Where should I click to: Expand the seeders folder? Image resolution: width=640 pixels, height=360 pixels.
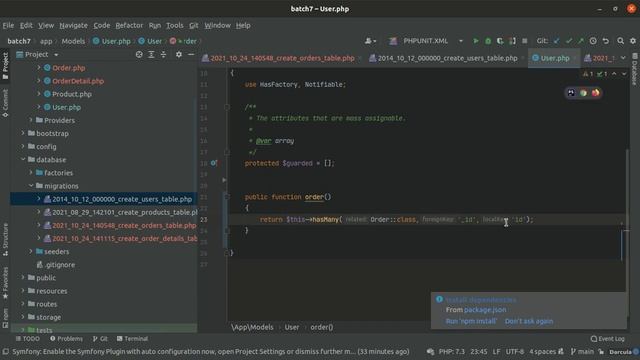(31, 251)
